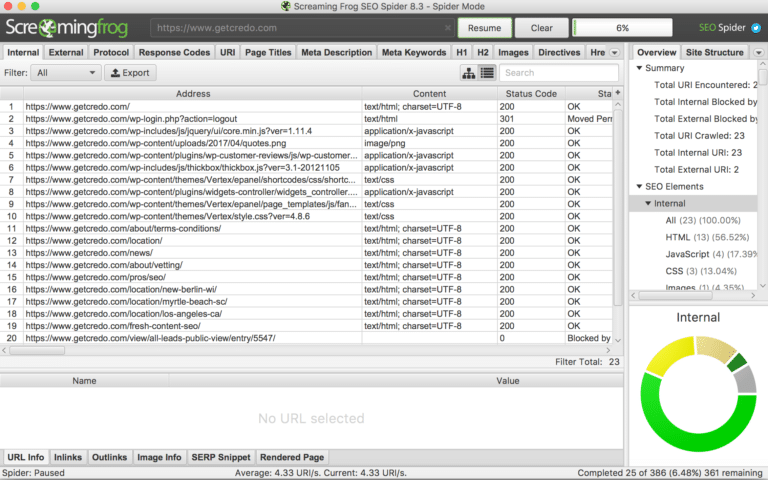Sort by Content column header

[430, 94]
